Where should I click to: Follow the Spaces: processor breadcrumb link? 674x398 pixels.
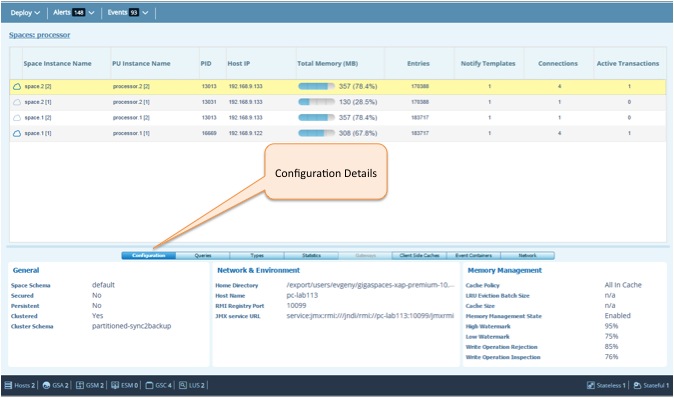40,35
